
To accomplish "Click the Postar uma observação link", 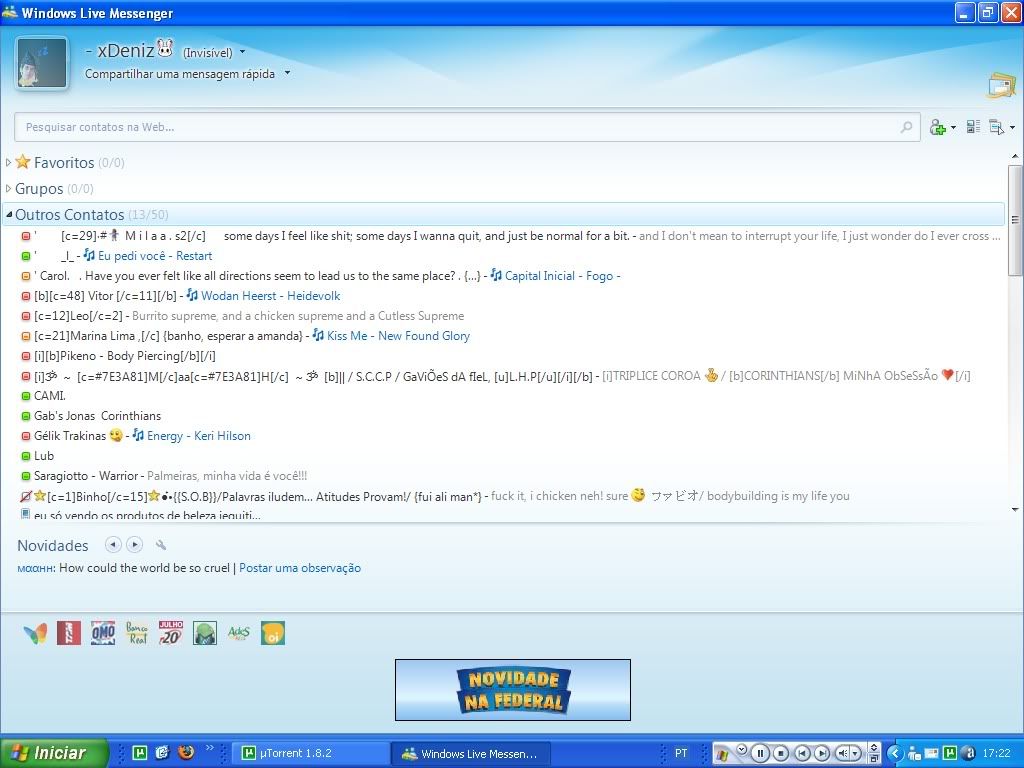I will click(300, 568).
